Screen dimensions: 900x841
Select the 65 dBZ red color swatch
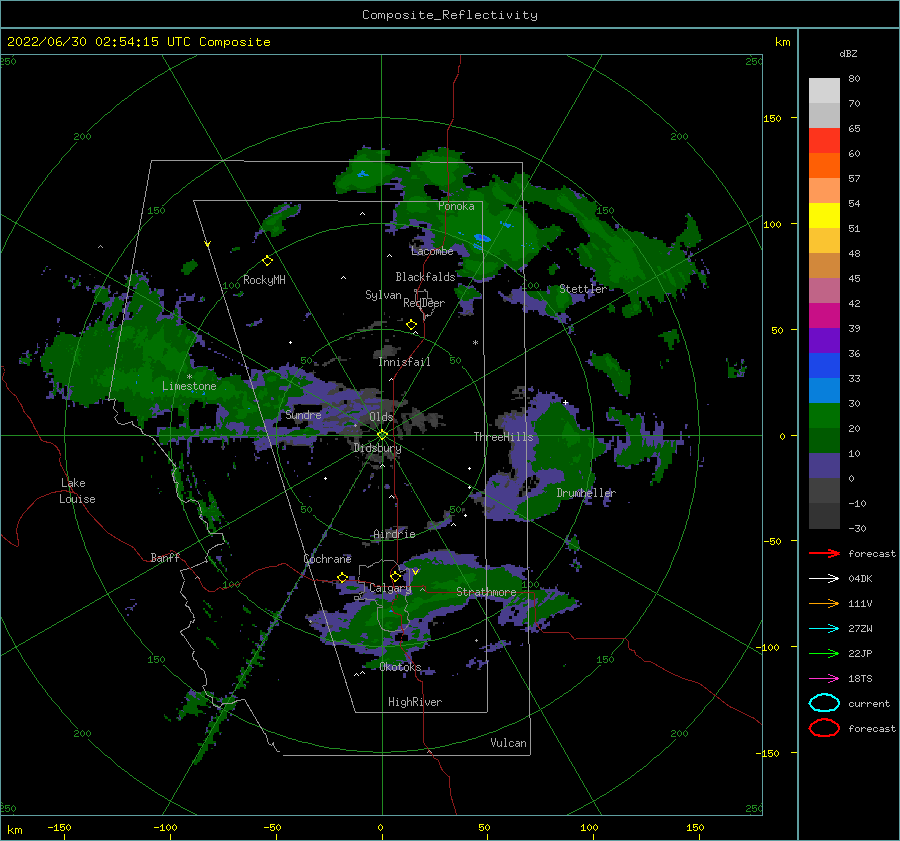[x=824, y=140]
